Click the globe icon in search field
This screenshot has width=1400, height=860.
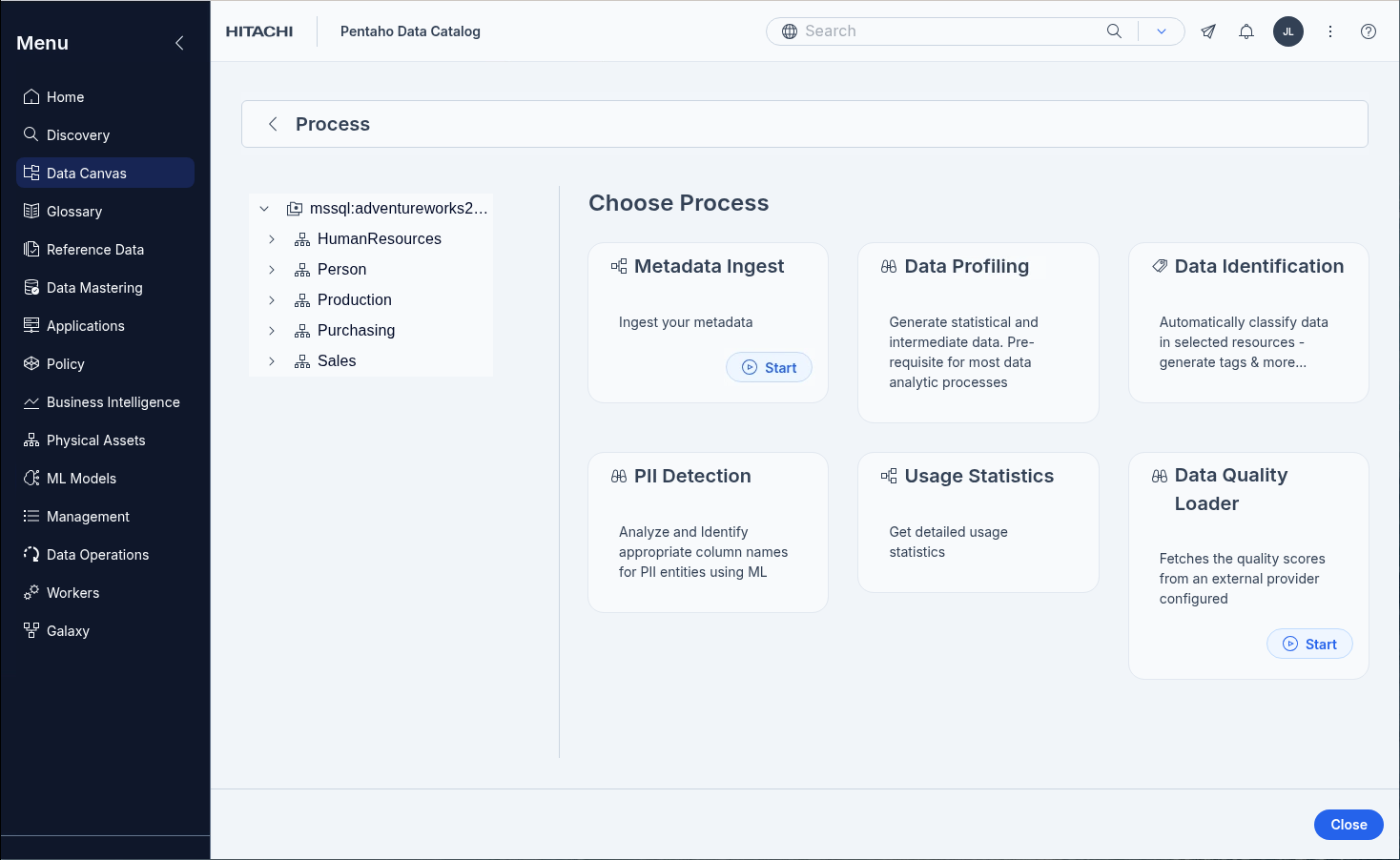790,31
